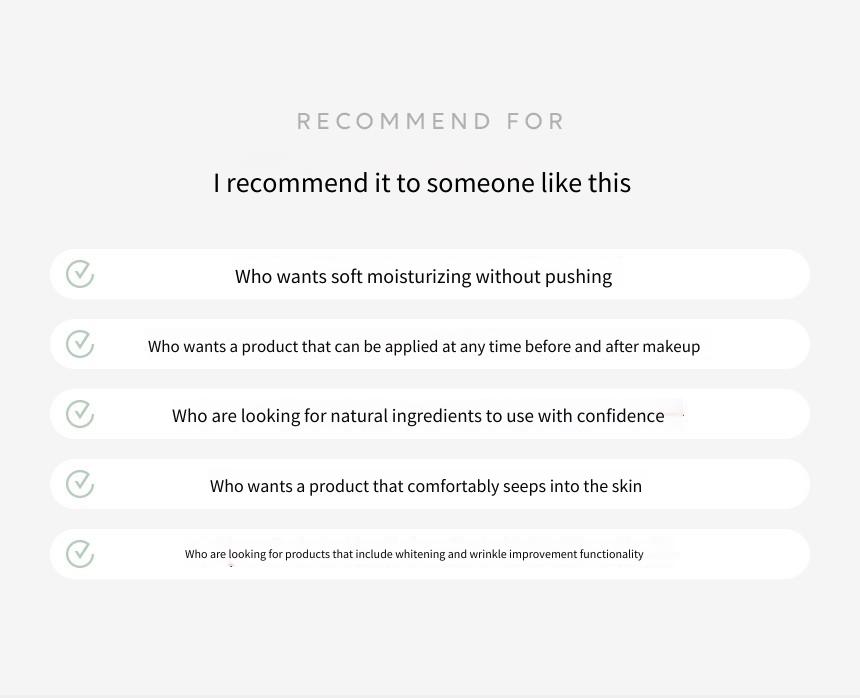Click text 'Who wants soft moisturizing without pushing'
This screenshot has width=860, height=698.
[x=423, y=277]
